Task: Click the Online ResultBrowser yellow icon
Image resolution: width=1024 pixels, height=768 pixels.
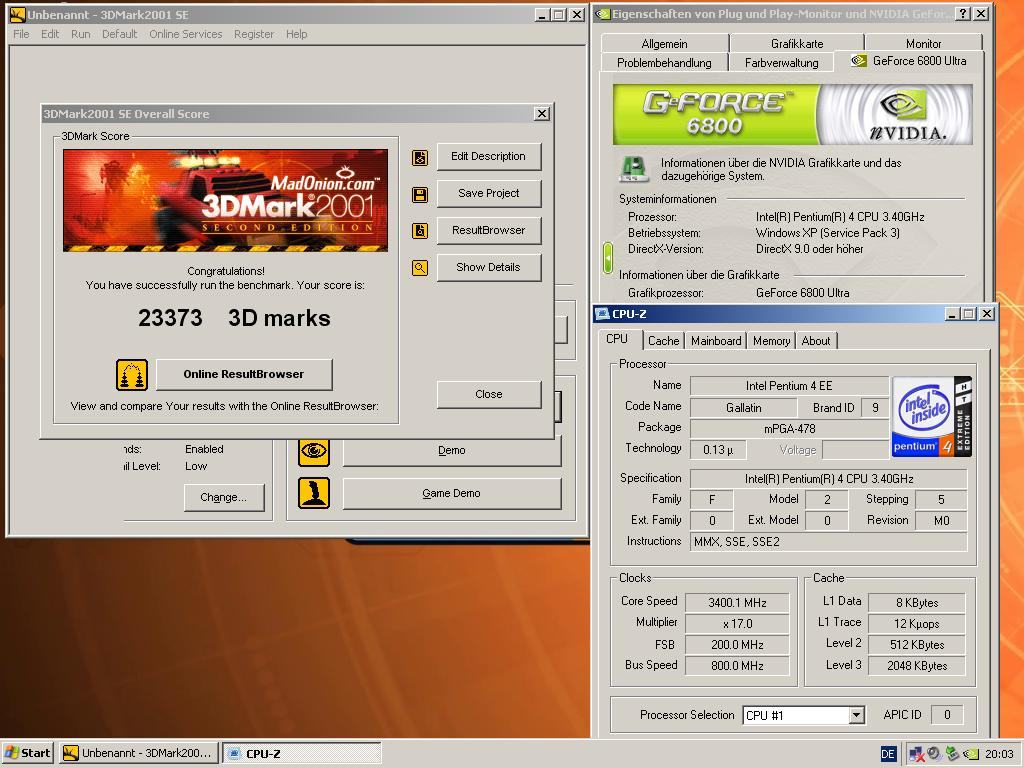Action: click(132, 375)
